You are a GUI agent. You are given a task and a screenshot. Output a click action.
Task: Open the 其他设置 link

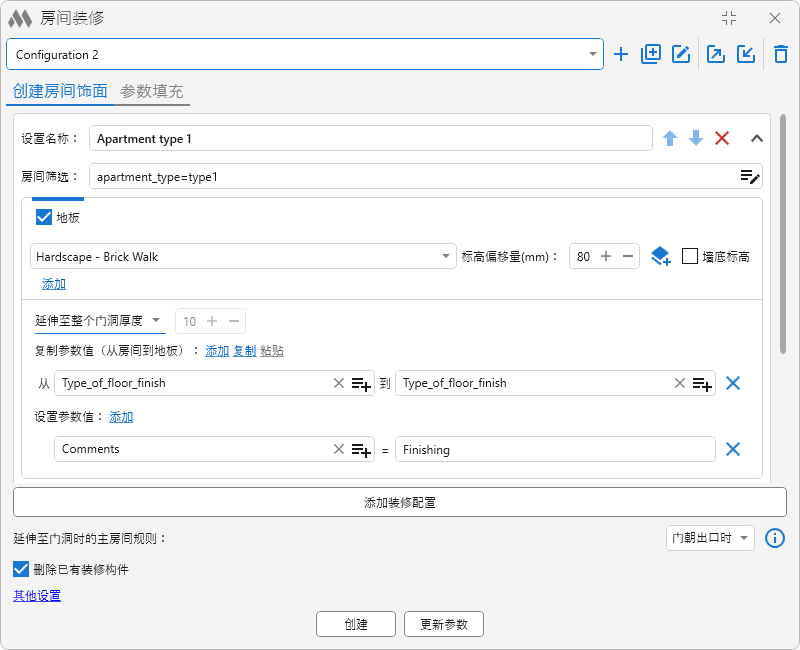[x=37, y=595]
